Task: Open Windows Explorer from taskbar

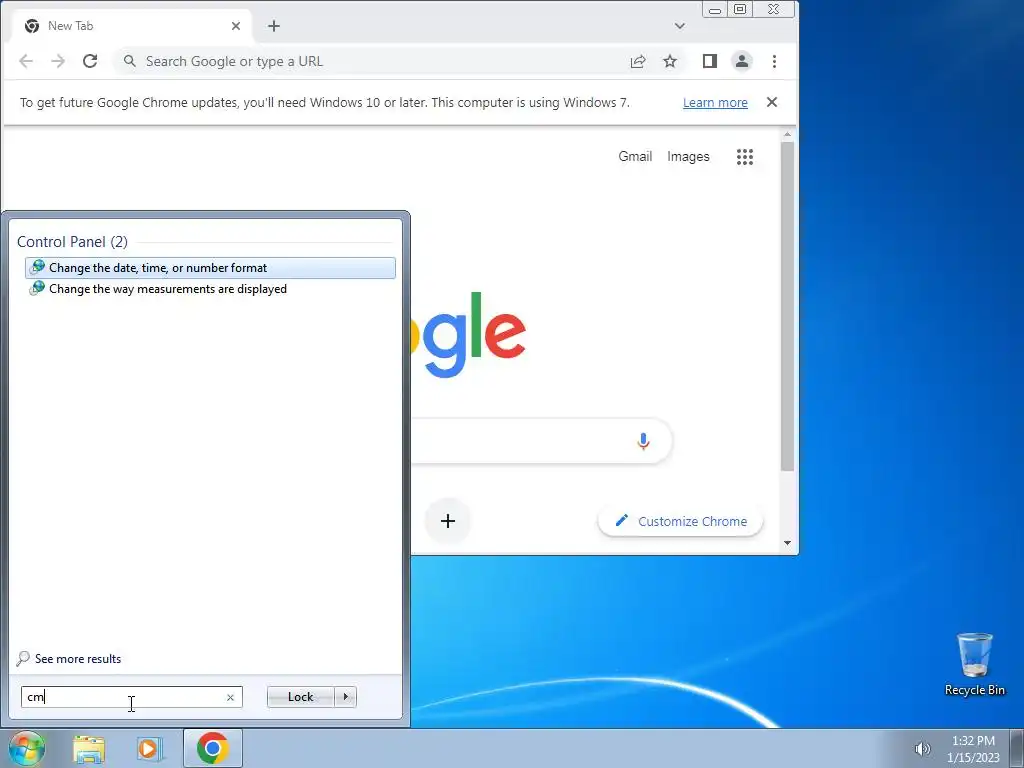Action: tap(89, 749)
